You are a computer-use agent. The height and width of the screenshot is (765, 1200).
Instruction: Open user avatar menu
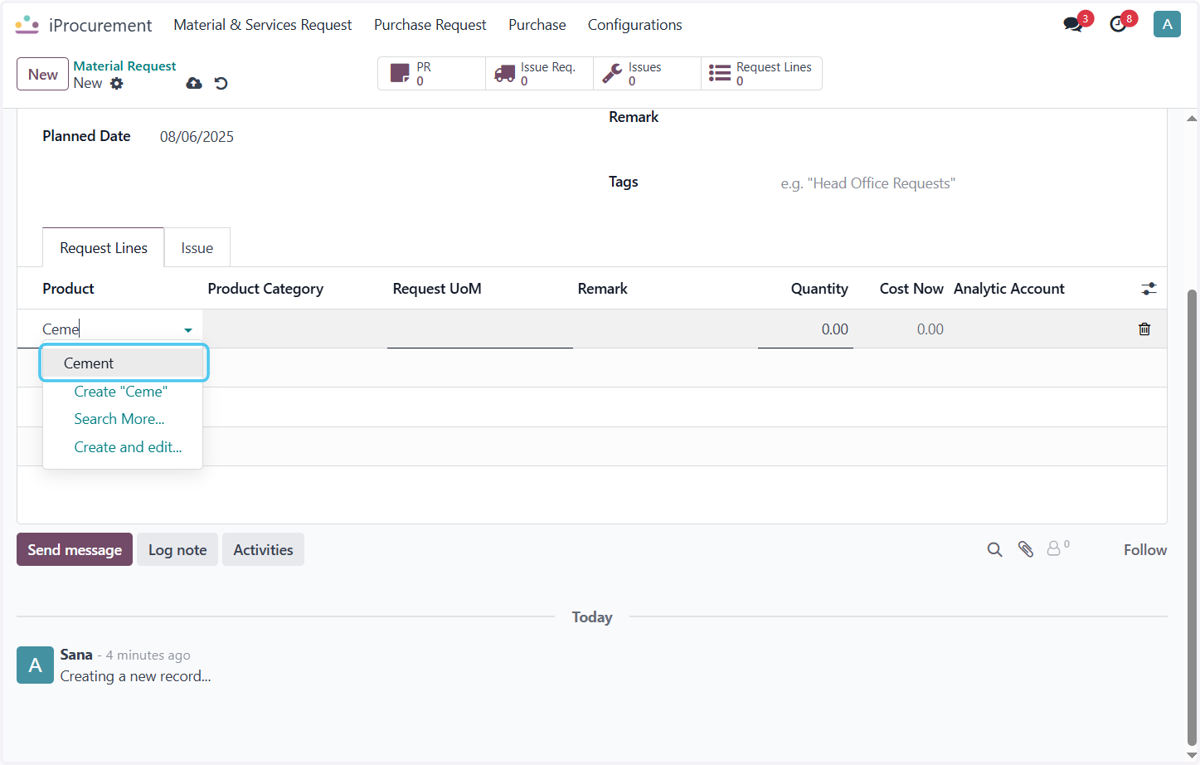[1167, 24]
